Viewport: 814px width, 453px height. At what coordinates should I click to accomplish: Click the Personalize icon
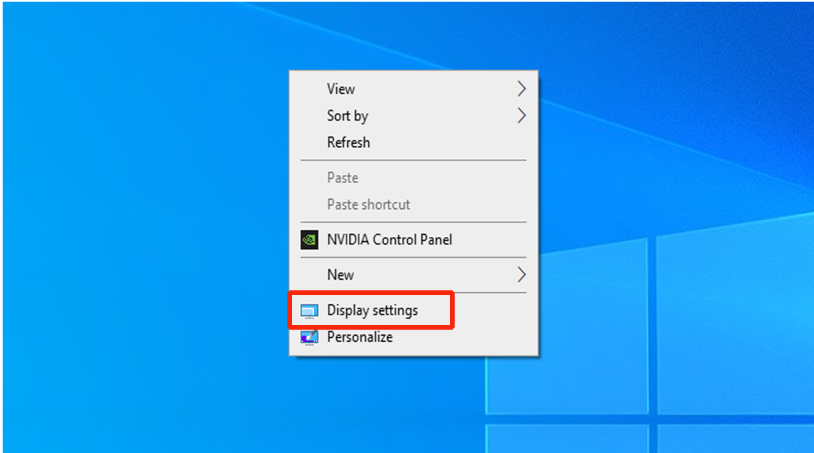[309, 338]
